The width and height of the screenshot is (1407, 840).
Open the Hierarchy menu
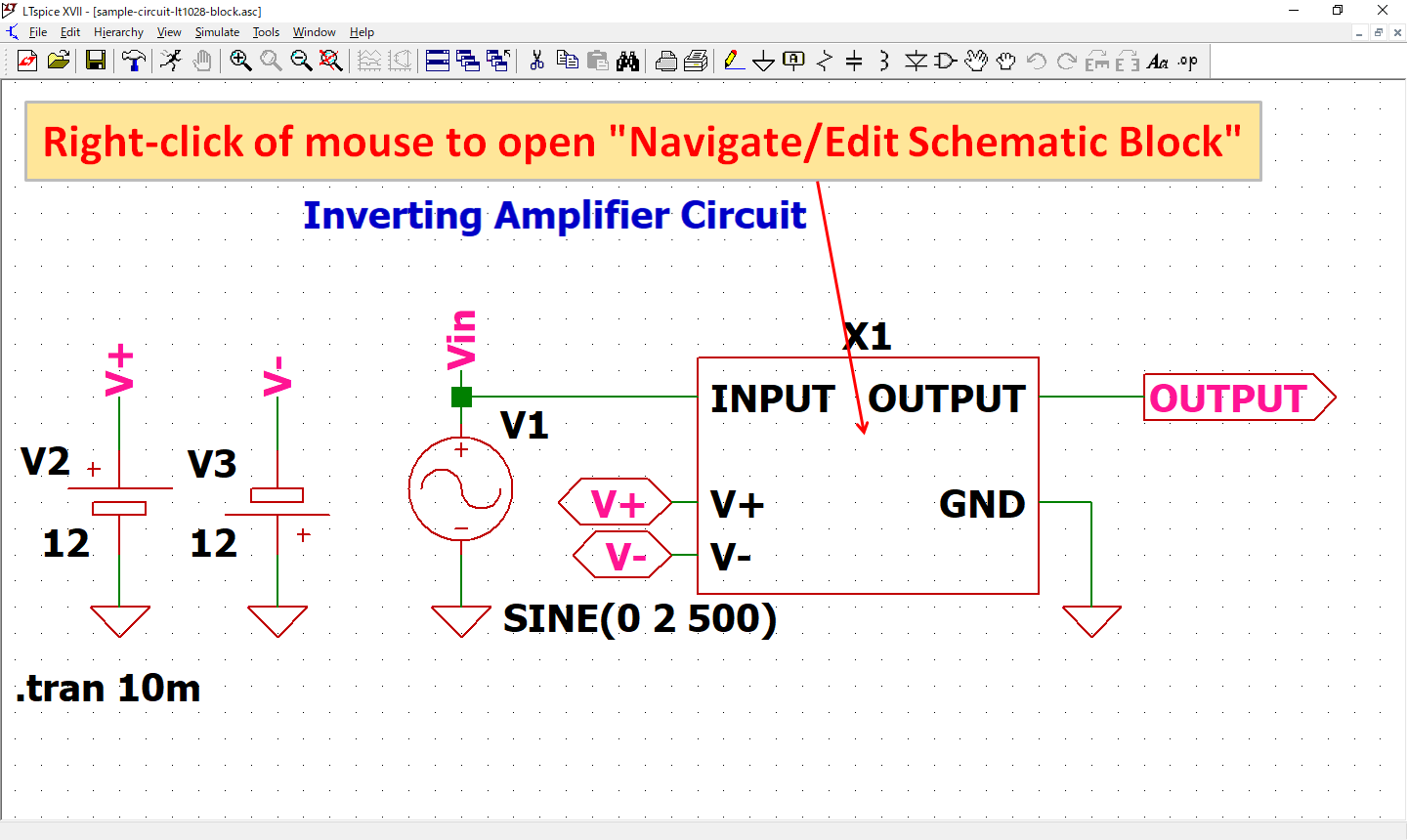118,31
